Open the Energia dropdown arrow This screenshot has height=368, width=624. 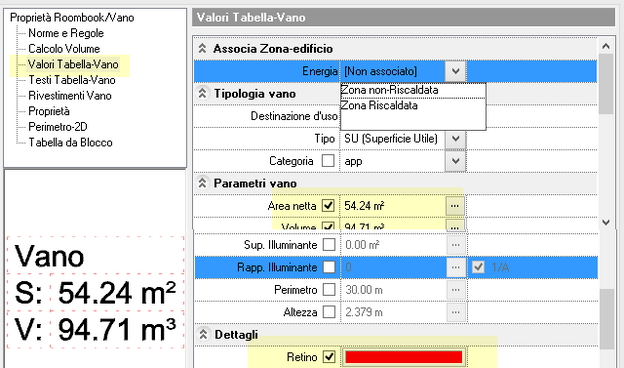coord(455,71)
